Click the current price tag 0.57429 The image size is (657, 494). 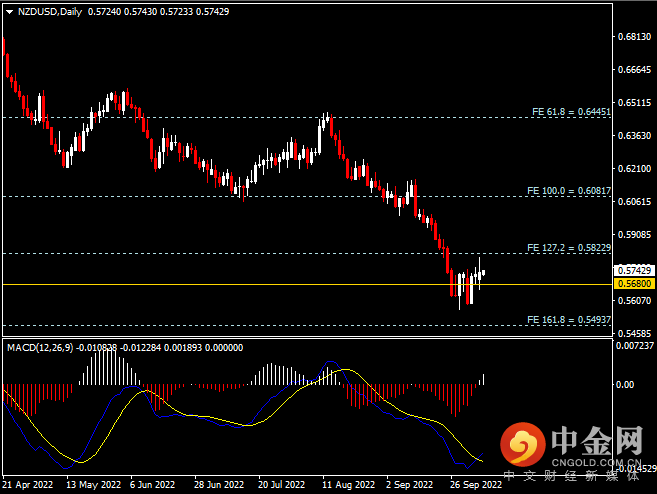[634, 270]
